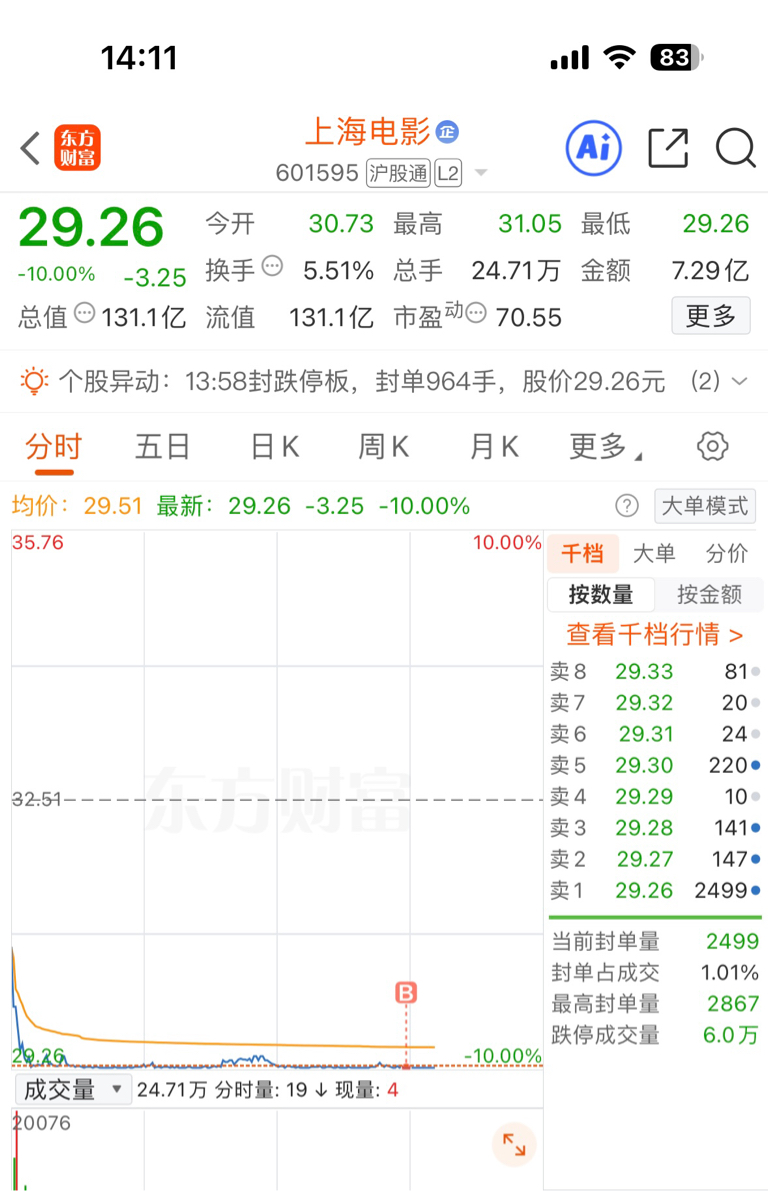
Task: Open the 东方财富 logo icon
Action: (77, 147)
